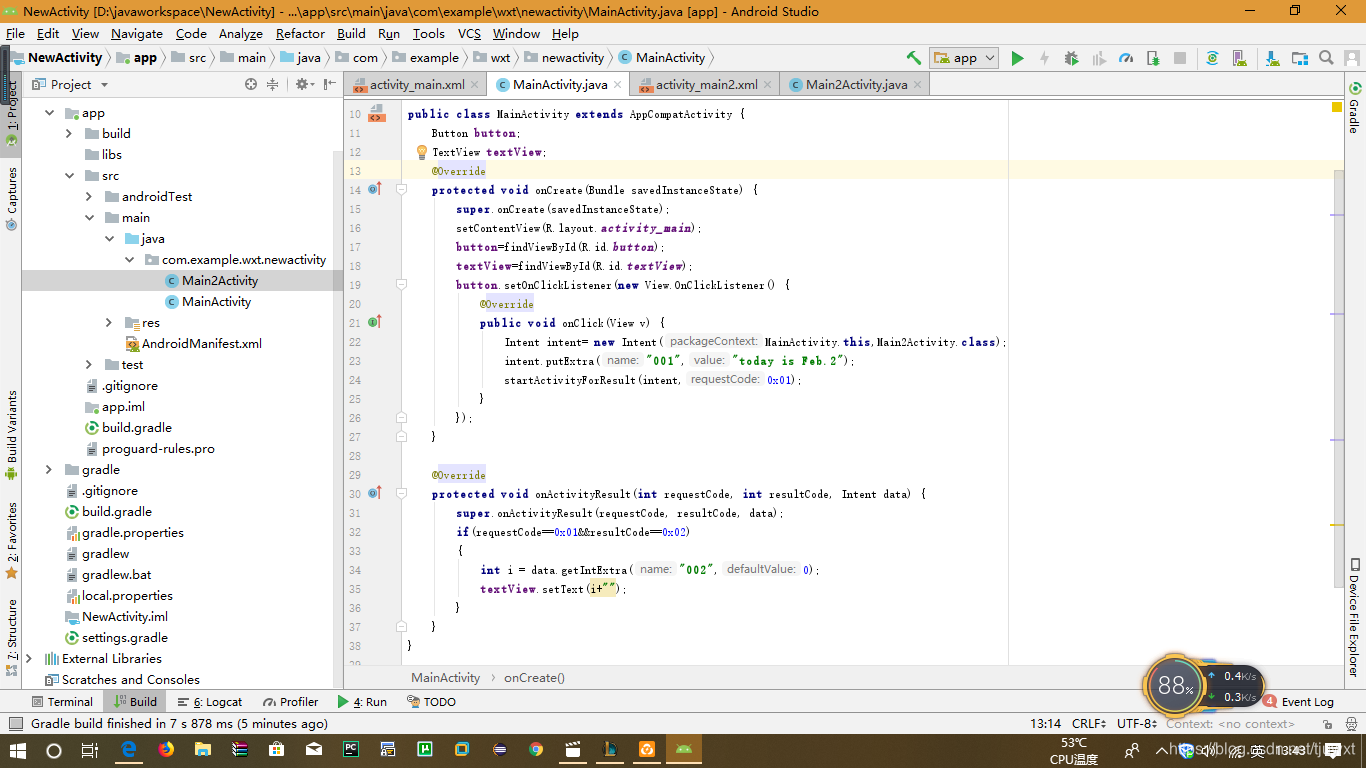Click the Search Everywhere magnifier icon
The height and width of the screenshot is (768, 1366).
pos(1326,58)
